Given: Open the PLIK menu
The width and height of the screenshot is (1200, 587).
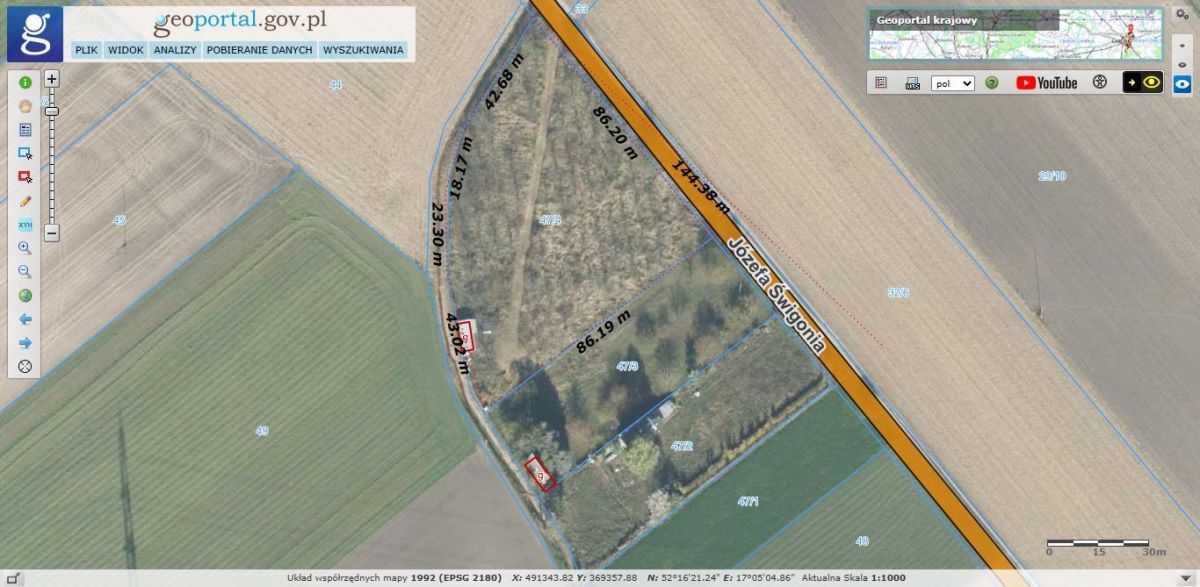Looking at the screenshot, I should pos(87,49).
